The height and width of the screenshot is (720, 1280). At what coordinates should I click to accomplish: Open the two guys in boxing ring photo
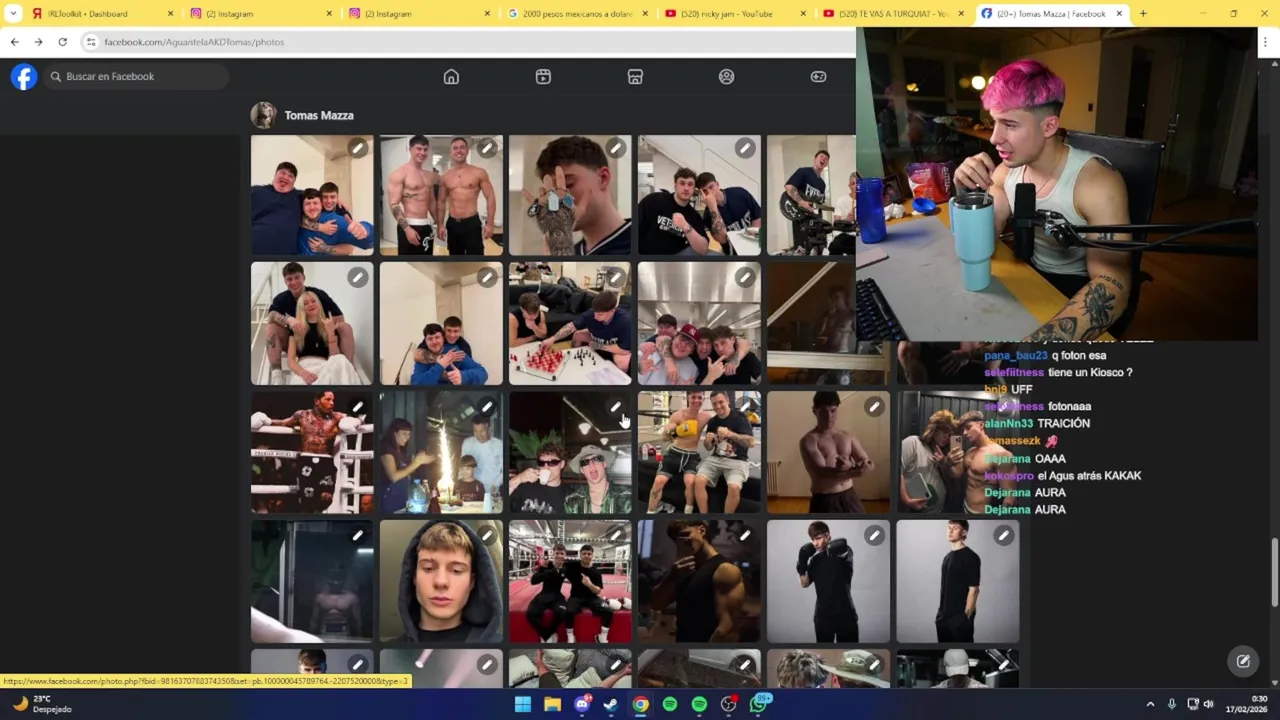pos(570,581)
